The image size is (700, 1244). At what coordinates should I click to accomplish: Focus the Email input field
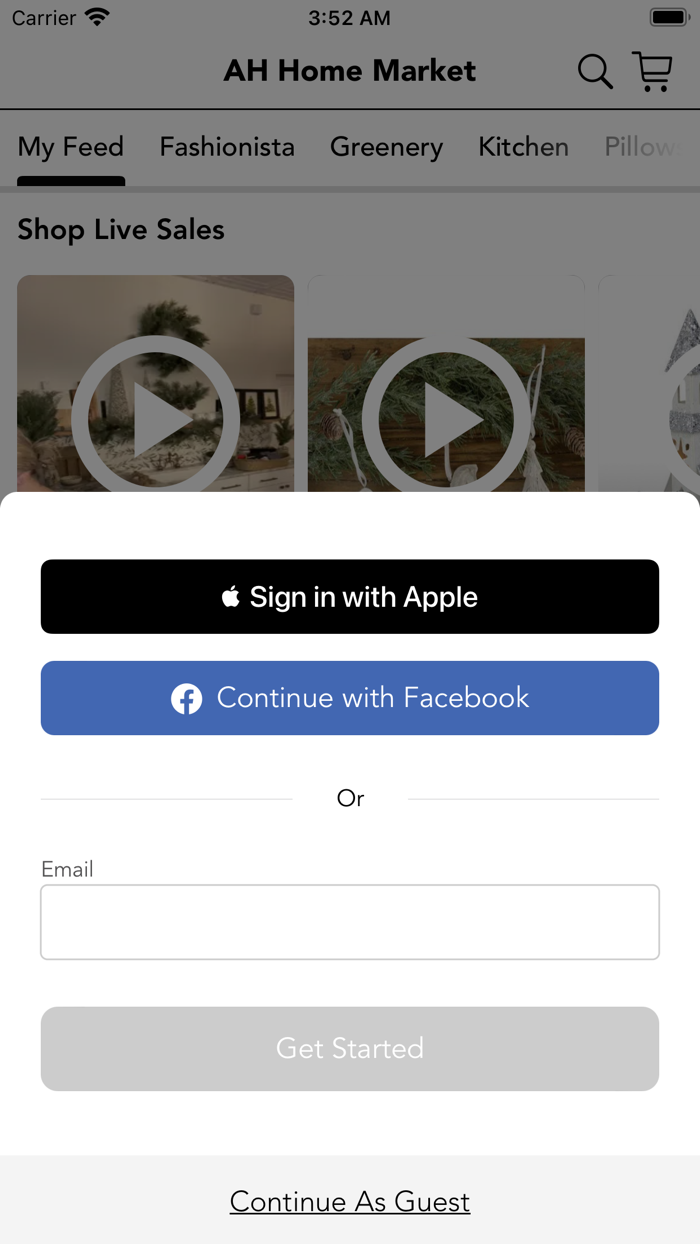(x=350, y=922)
